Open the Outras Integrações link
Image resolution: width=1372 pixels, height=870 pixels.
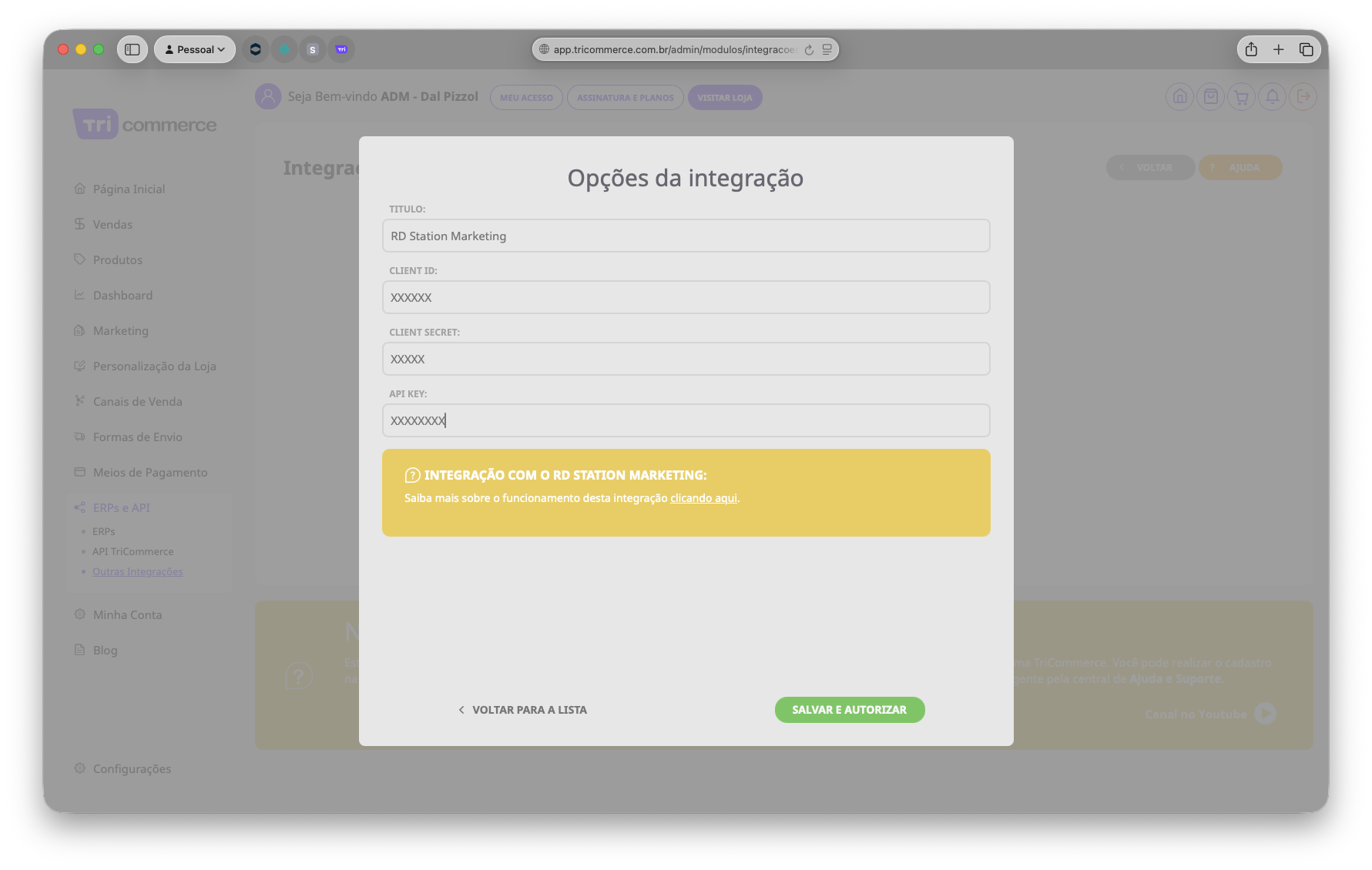137,572
